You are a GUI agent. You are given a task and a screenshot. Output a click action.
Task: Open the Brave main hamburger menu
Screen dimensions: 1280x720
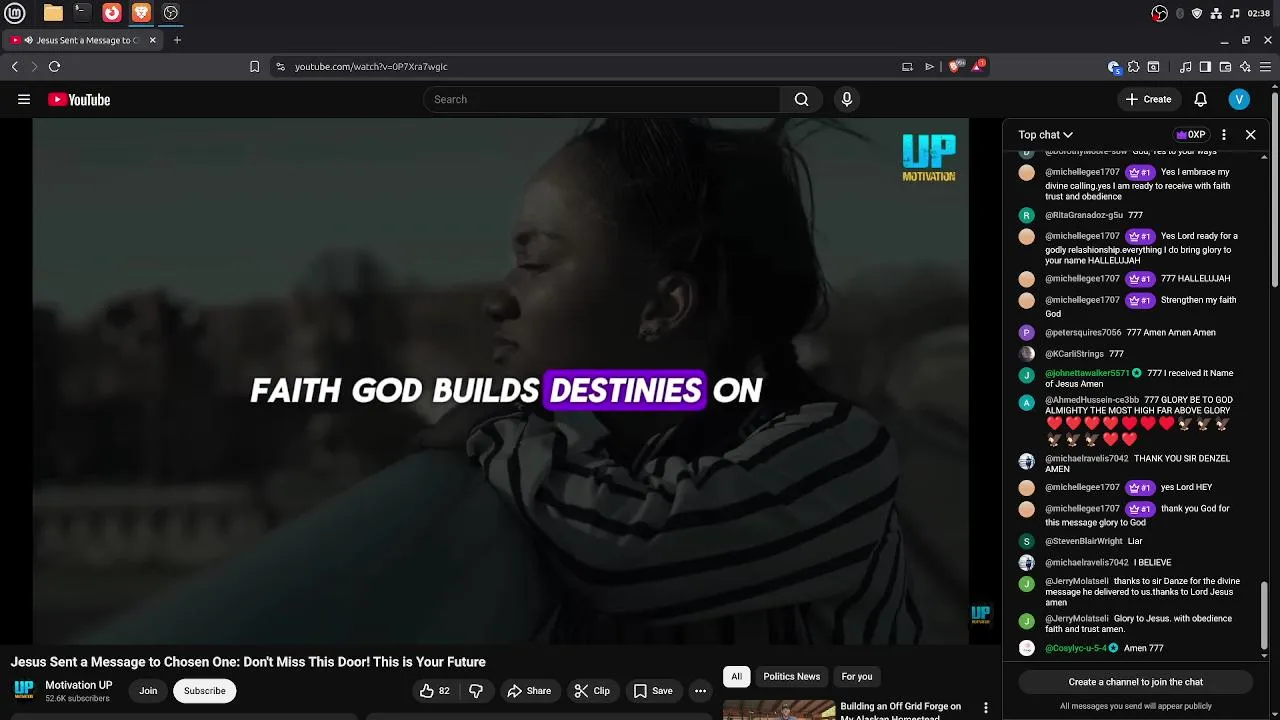[1265, 67]
